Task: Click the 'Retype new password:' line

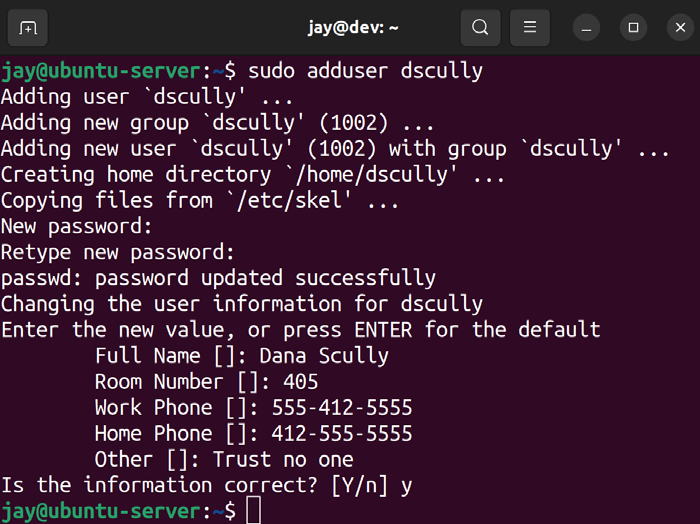Action: 118,253
